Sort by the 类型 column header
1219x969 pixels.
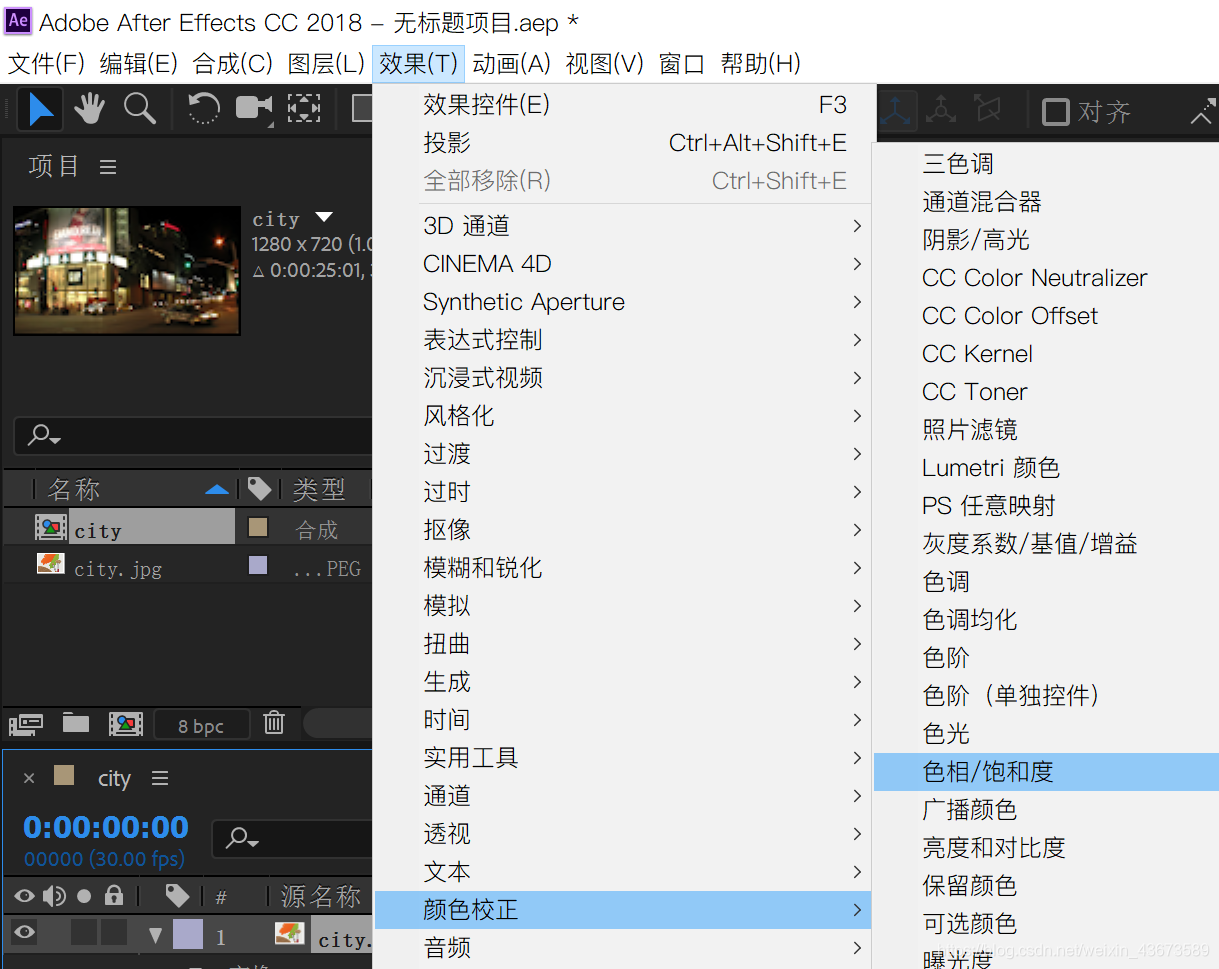tap(320, 489)
